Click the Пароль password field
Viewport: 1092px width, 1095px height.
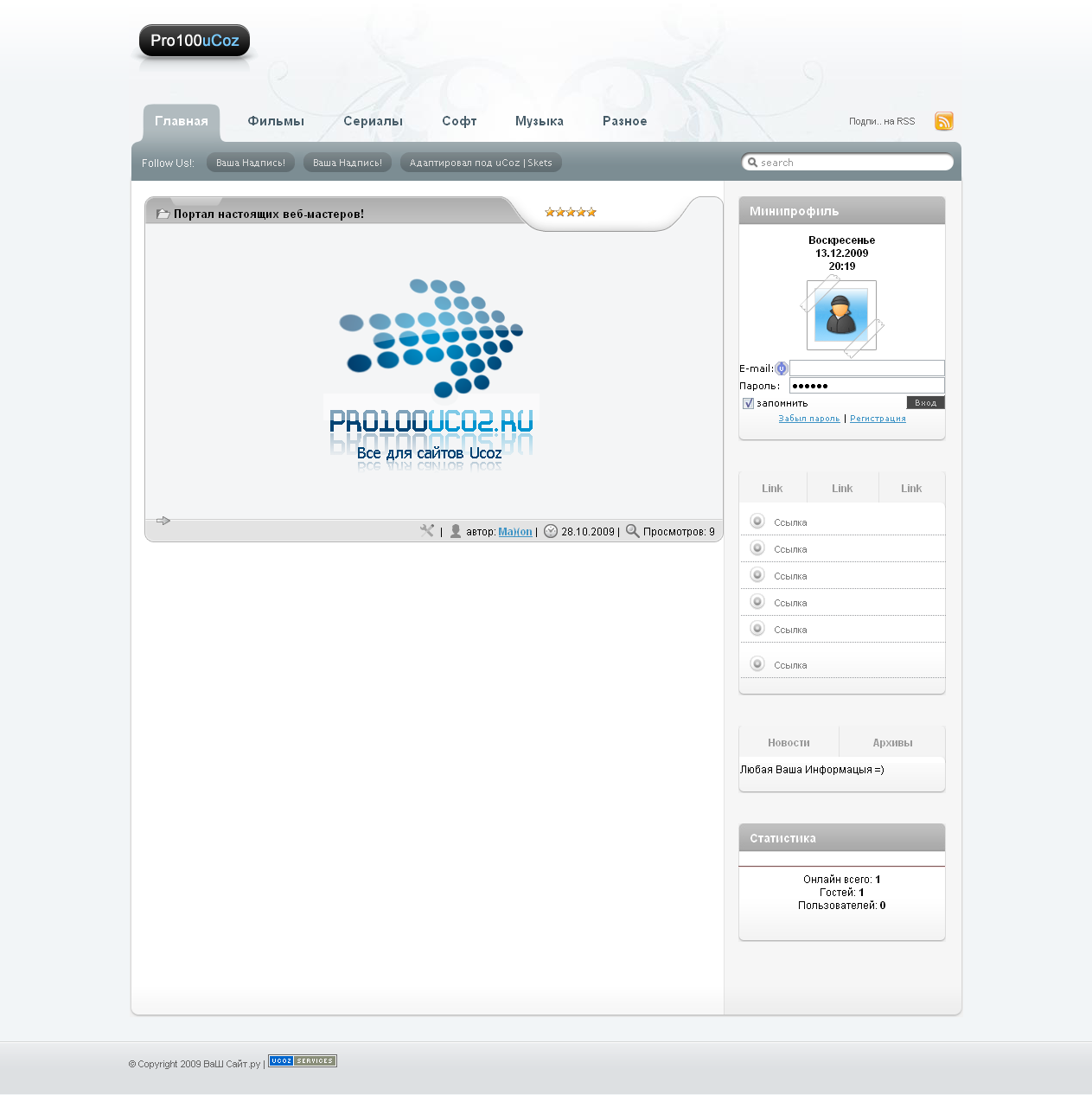[867, 386]
